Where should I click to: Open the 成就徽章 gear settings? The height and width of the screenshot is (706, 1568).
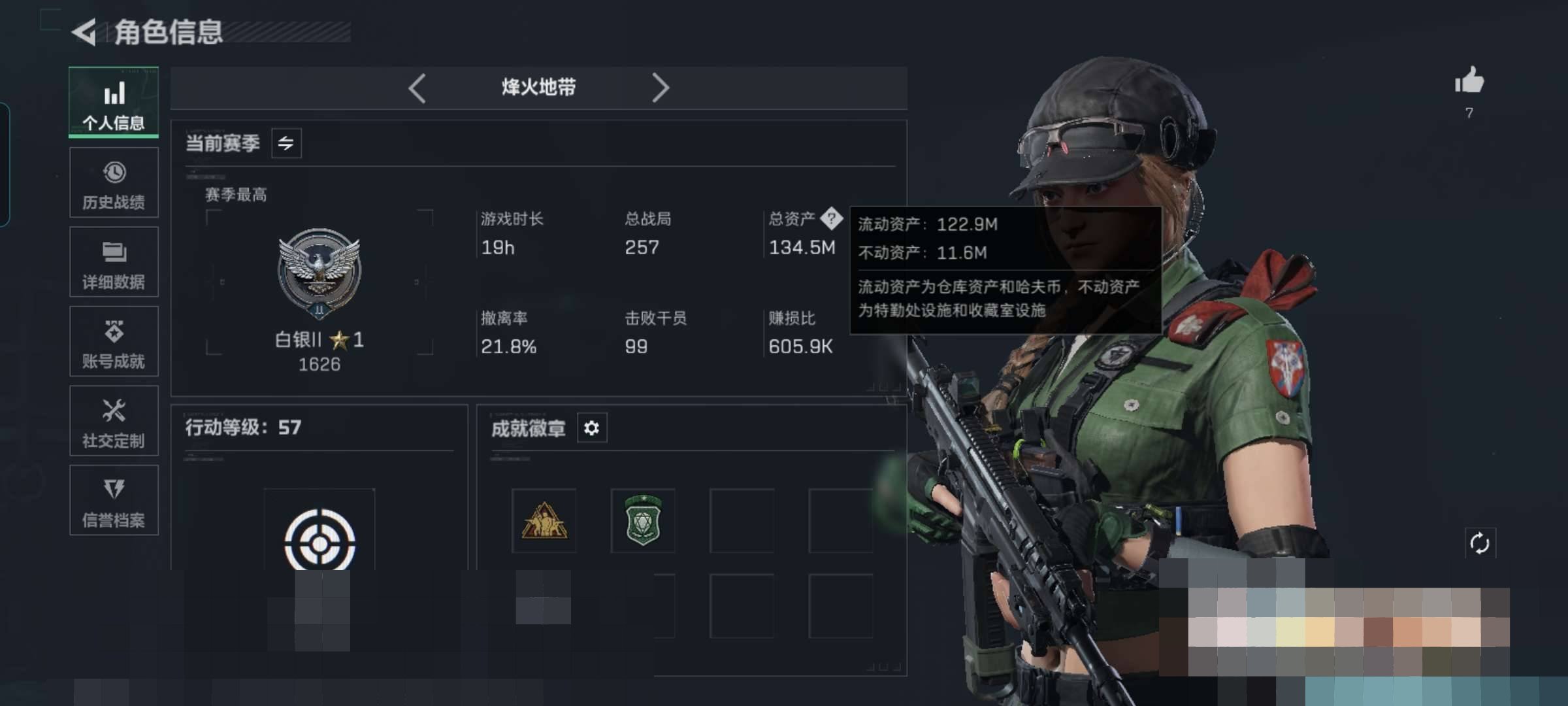pos(592,428)
